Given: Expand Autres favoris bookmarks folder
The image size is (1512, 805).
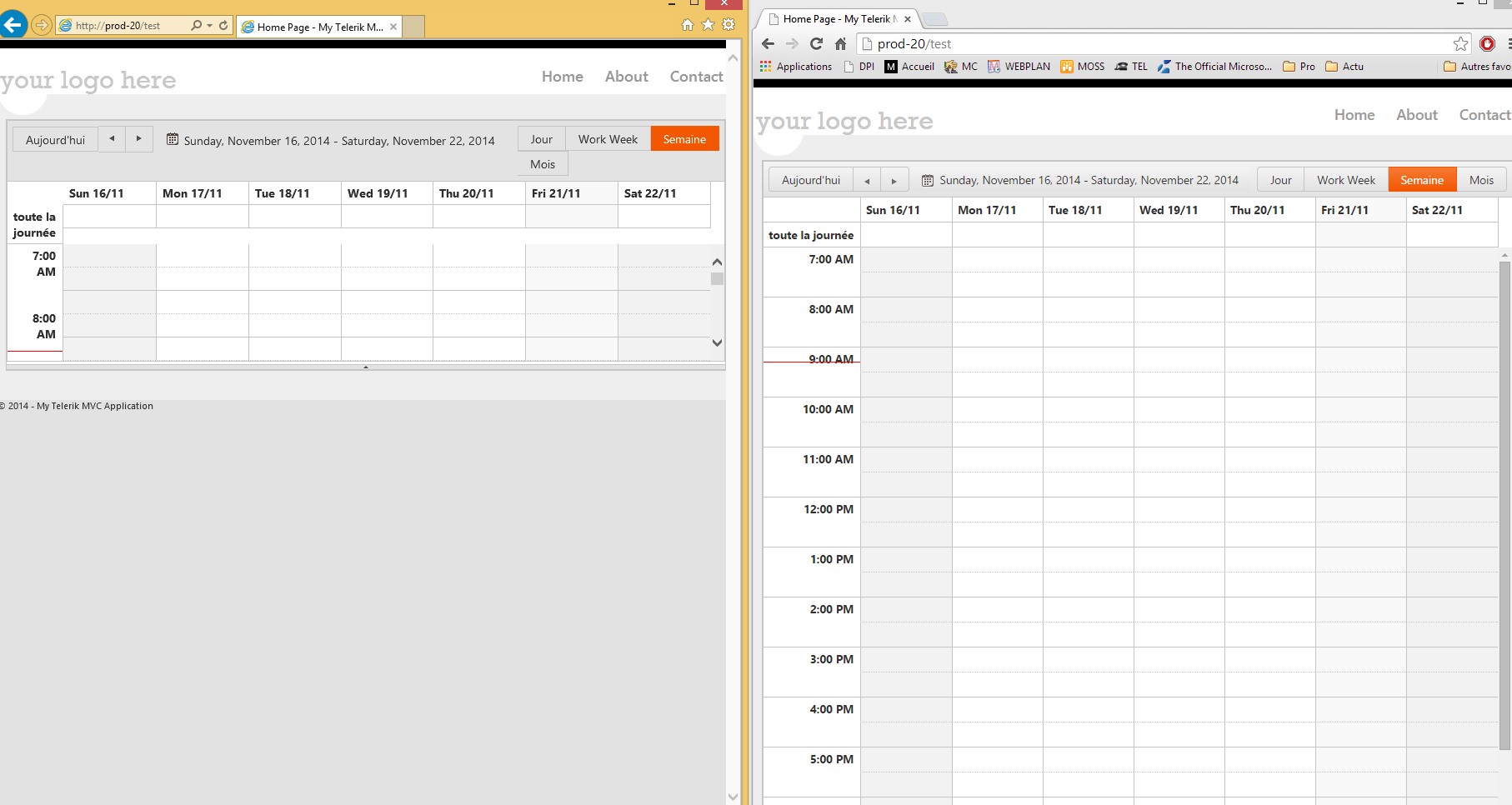Looking at the screenshot, I should pos(1477,67).
